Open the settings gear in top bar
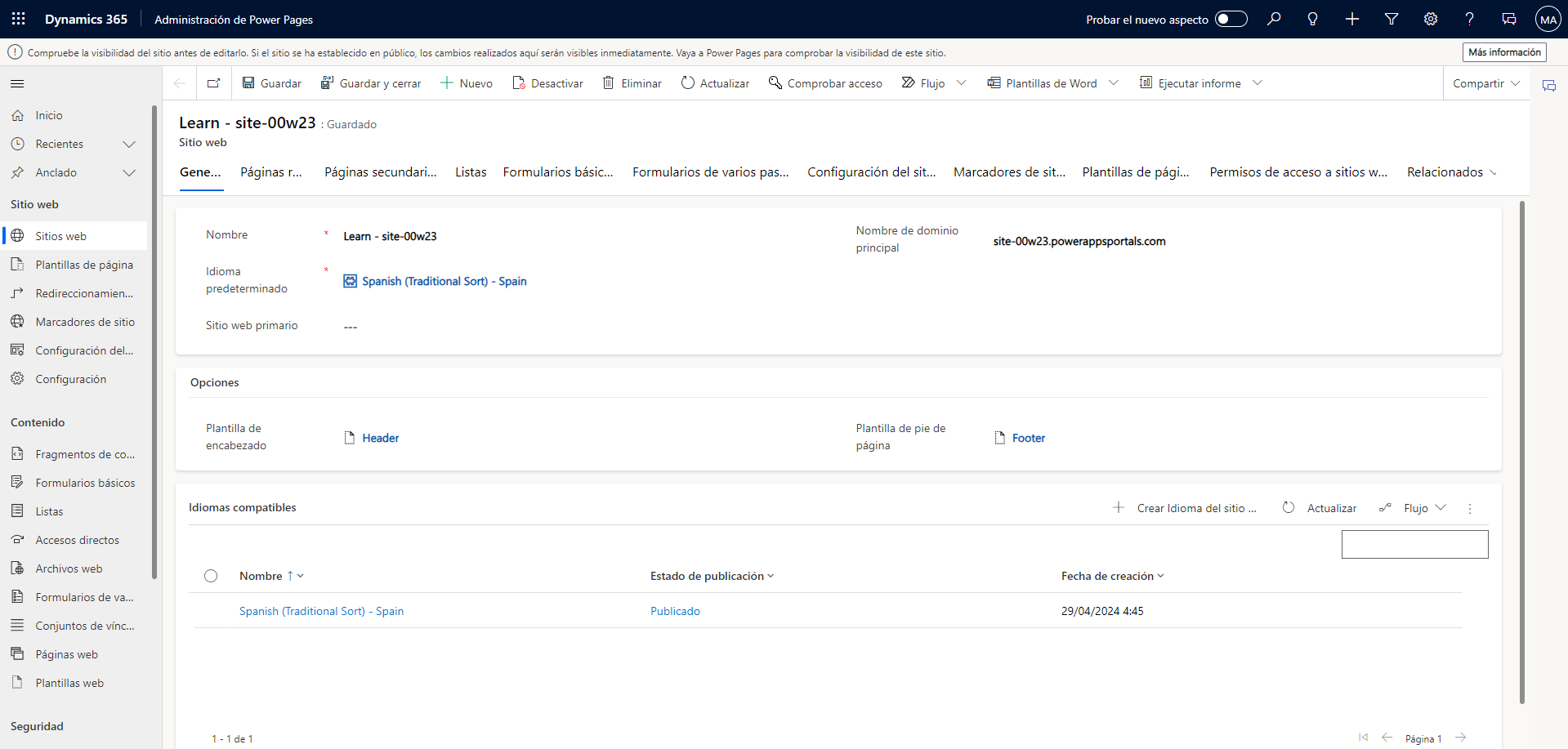This screenshot has height=749, width=1568. point(1431,19)
